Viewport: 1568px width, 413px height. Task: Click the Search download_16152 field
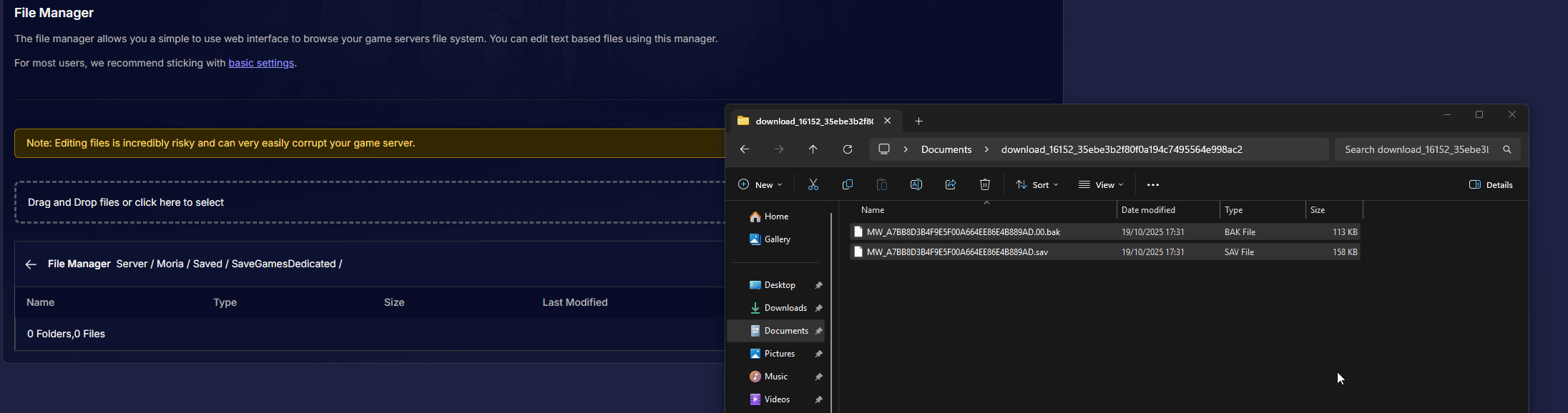tap(1416, 149)
